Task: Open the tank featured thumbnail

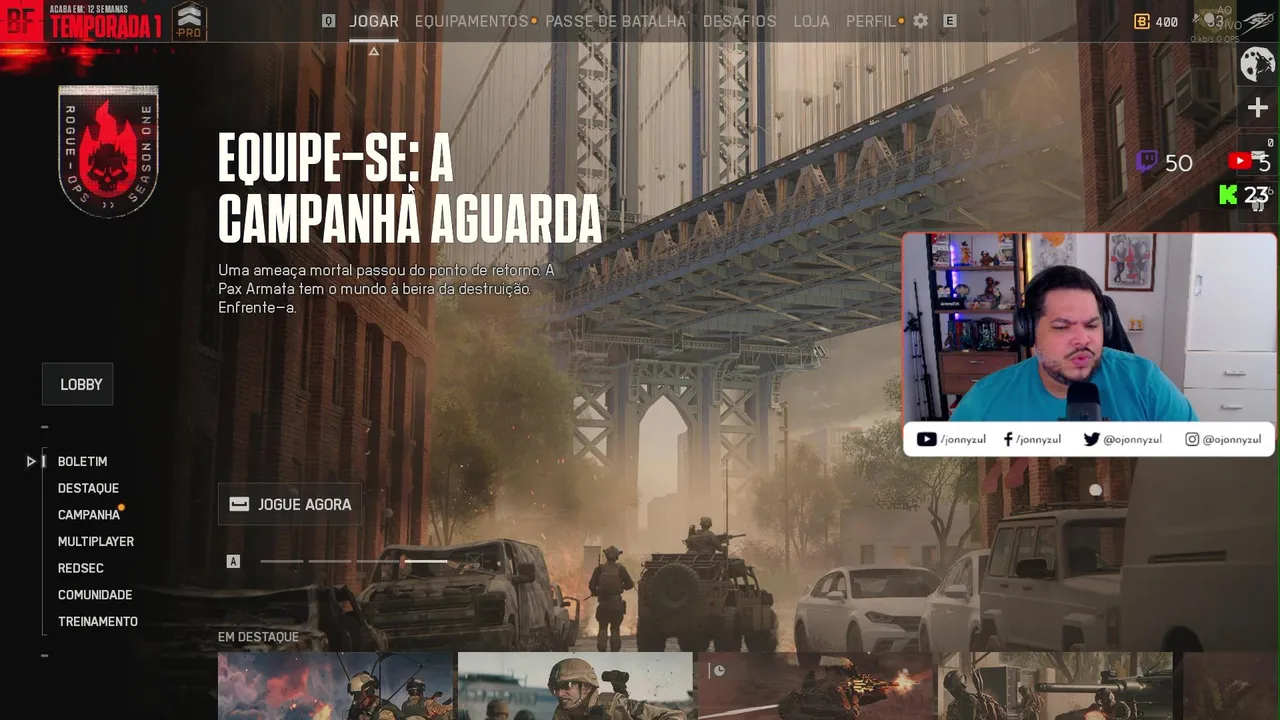Action: tap(1055, 686)
